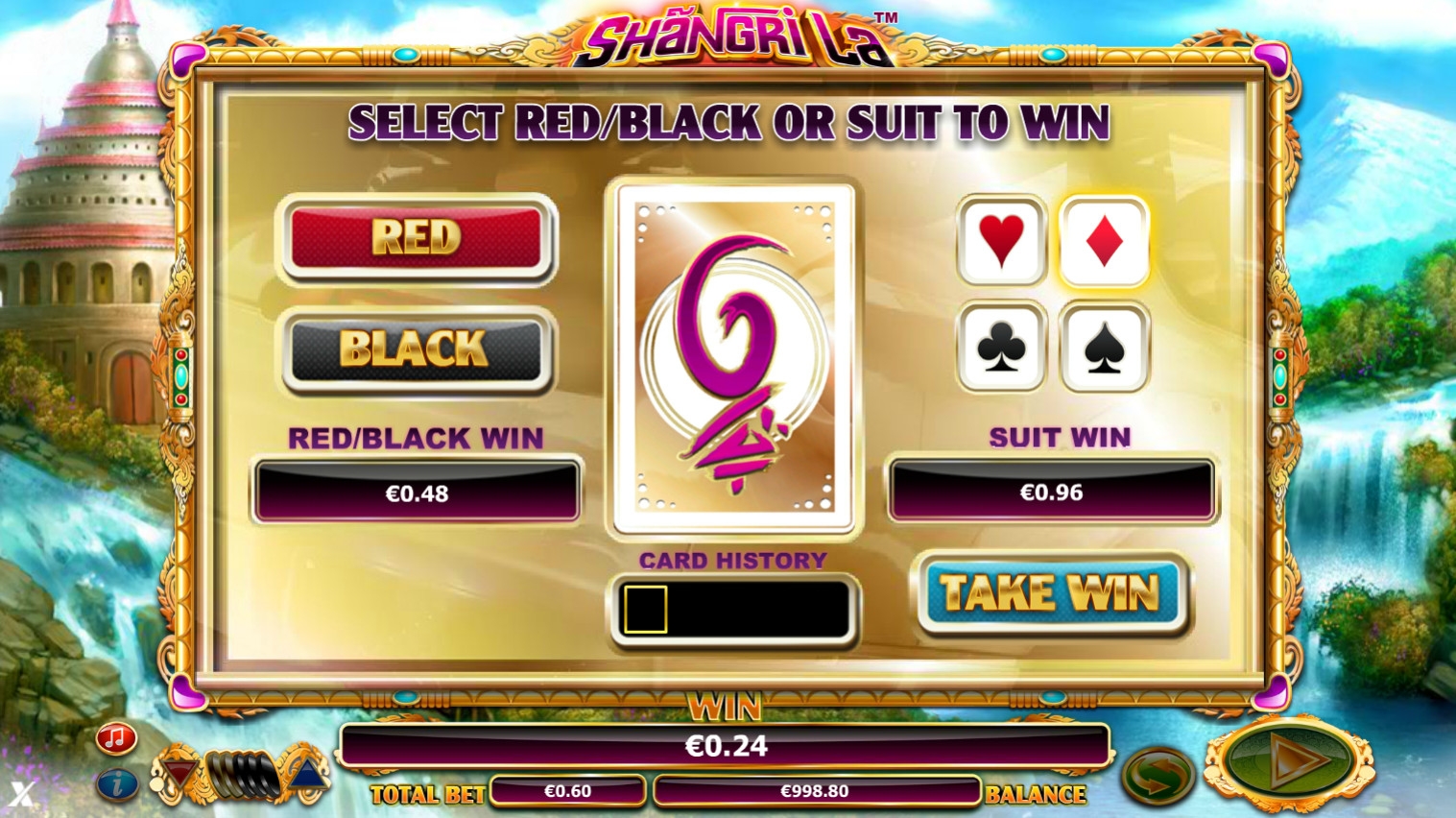Click the stacked chips bet selector
The image size is (1456, 818).
[x=242, y=774]
